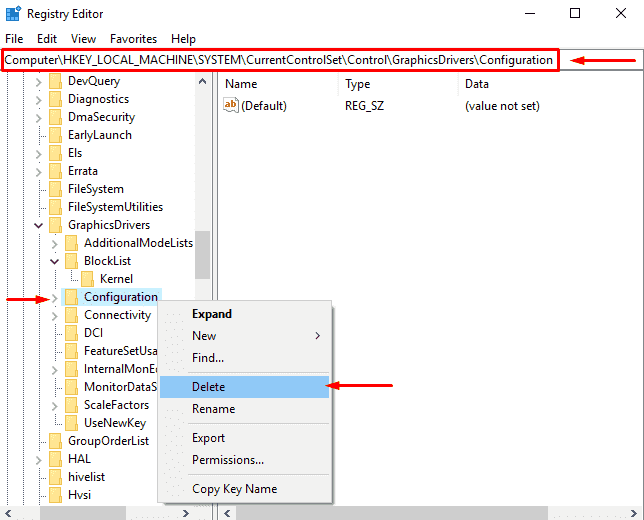This screenshot has height=520, width=644.
Task: Click the tree pane scroll up arrow
Action: pos(202,81)
